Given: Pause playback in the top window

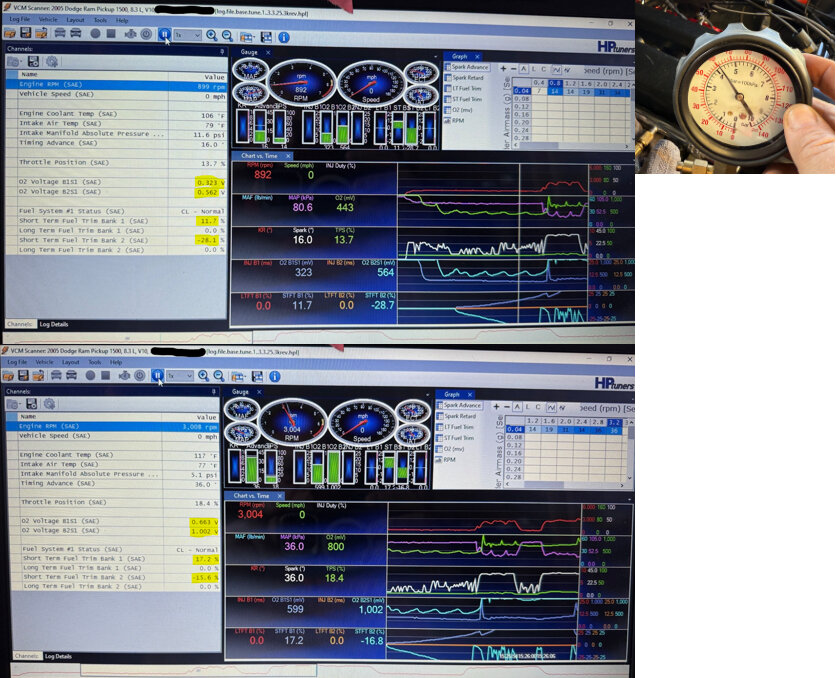Looking at the screenshot, I should [x=164, y=35].
